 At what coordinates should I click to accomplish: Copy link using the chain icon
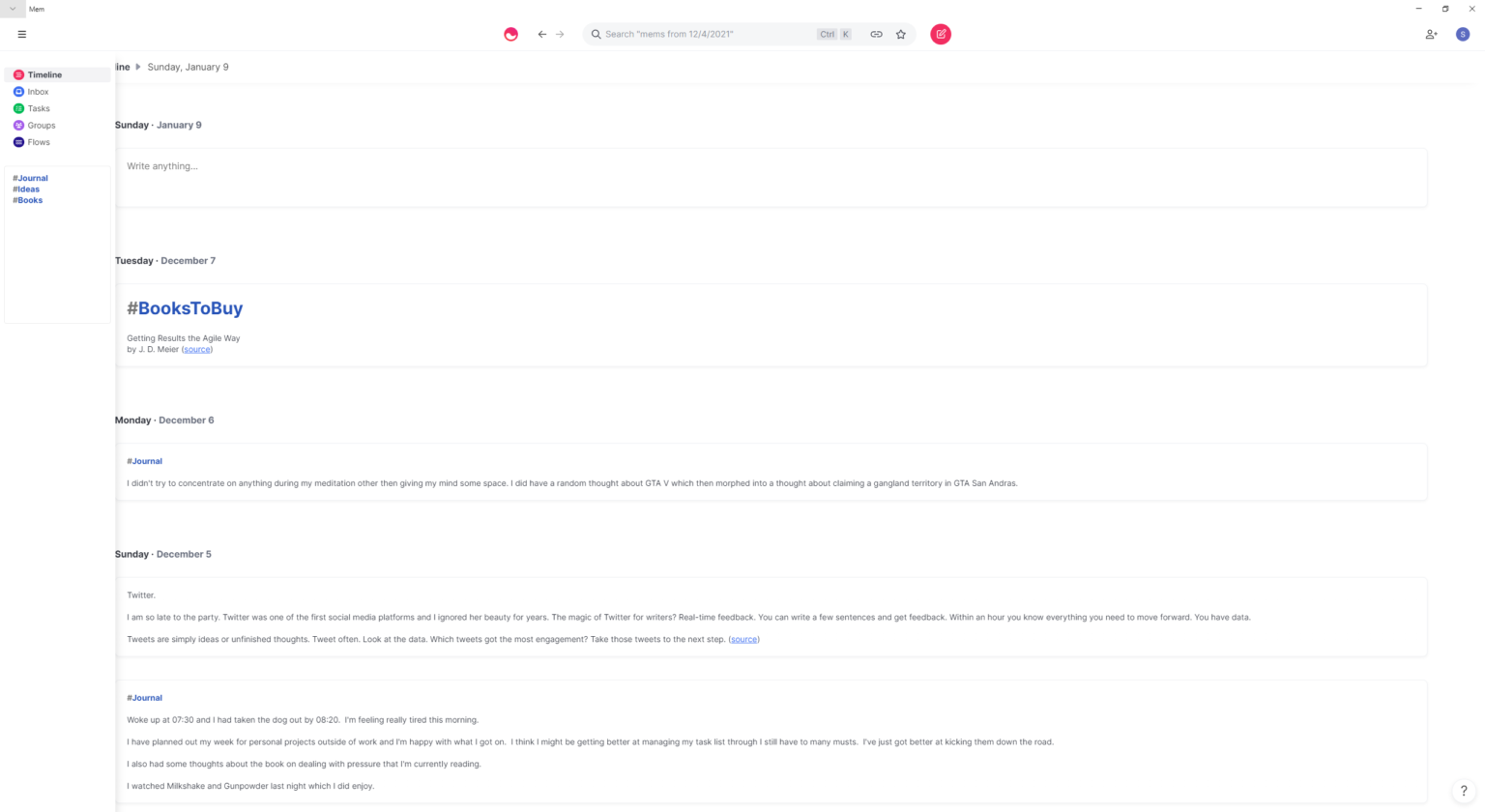click(x=876, y=34)
